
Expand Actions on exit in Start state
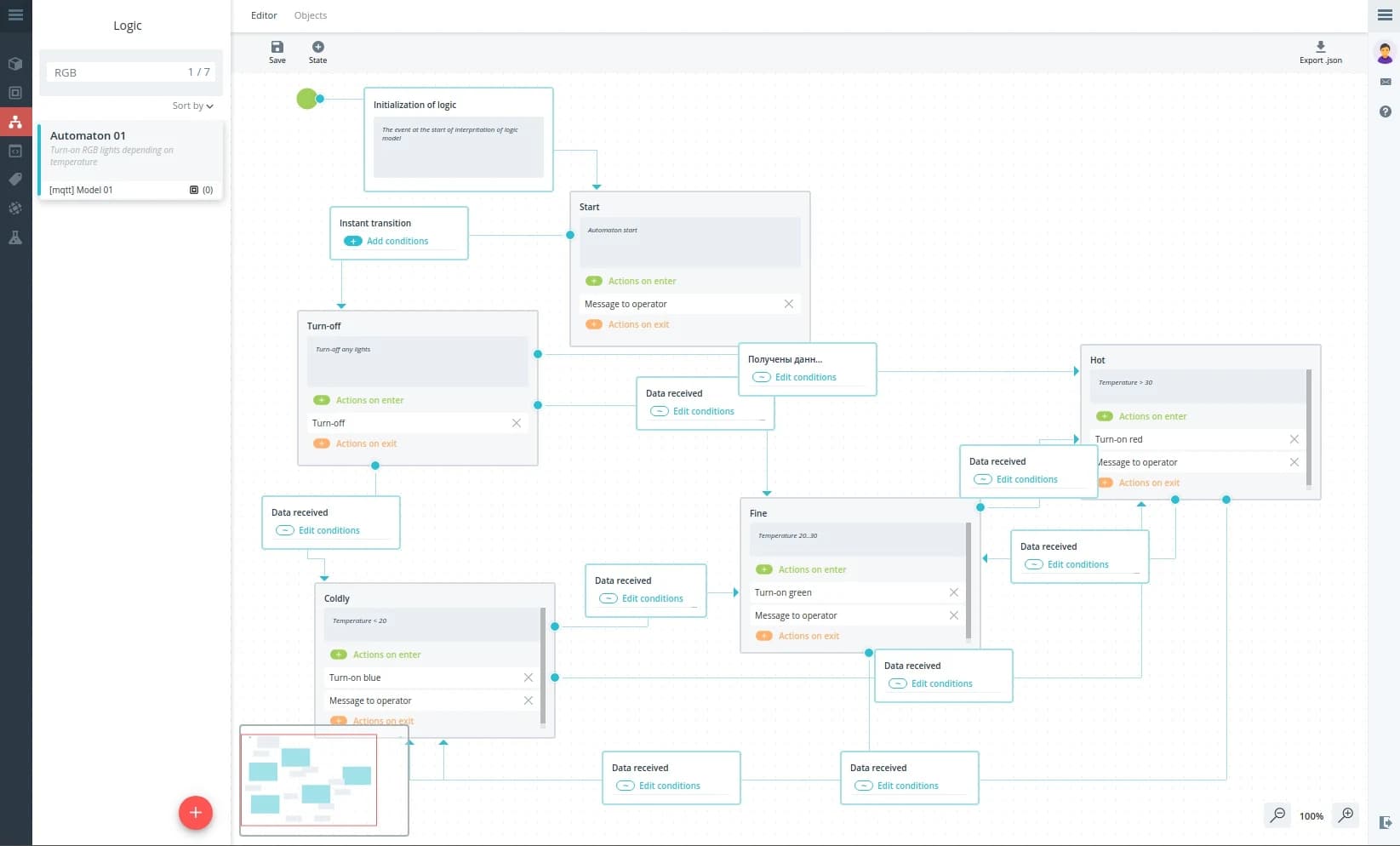594,324
